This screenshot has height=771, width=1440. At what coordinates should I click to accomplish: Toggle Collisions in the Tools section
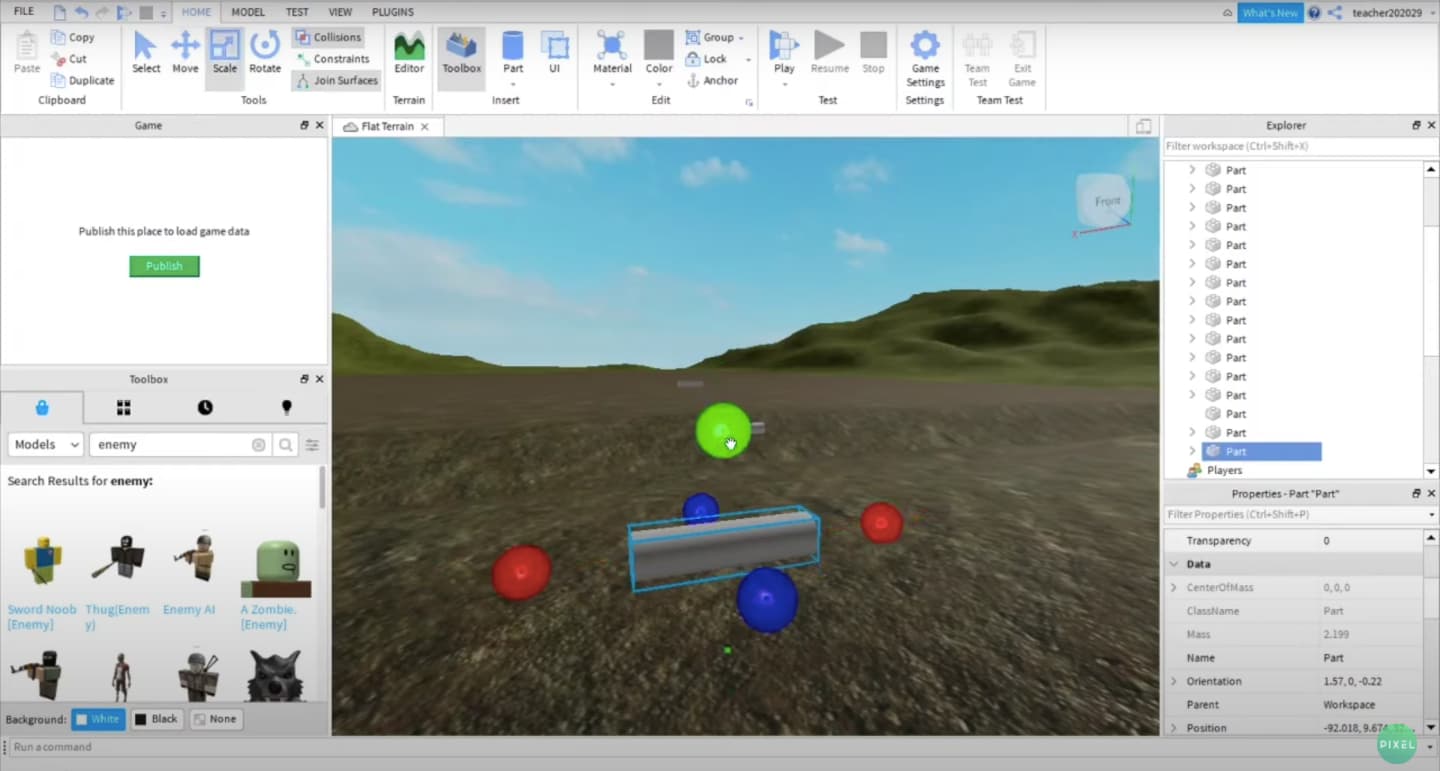tap(328, 37)
